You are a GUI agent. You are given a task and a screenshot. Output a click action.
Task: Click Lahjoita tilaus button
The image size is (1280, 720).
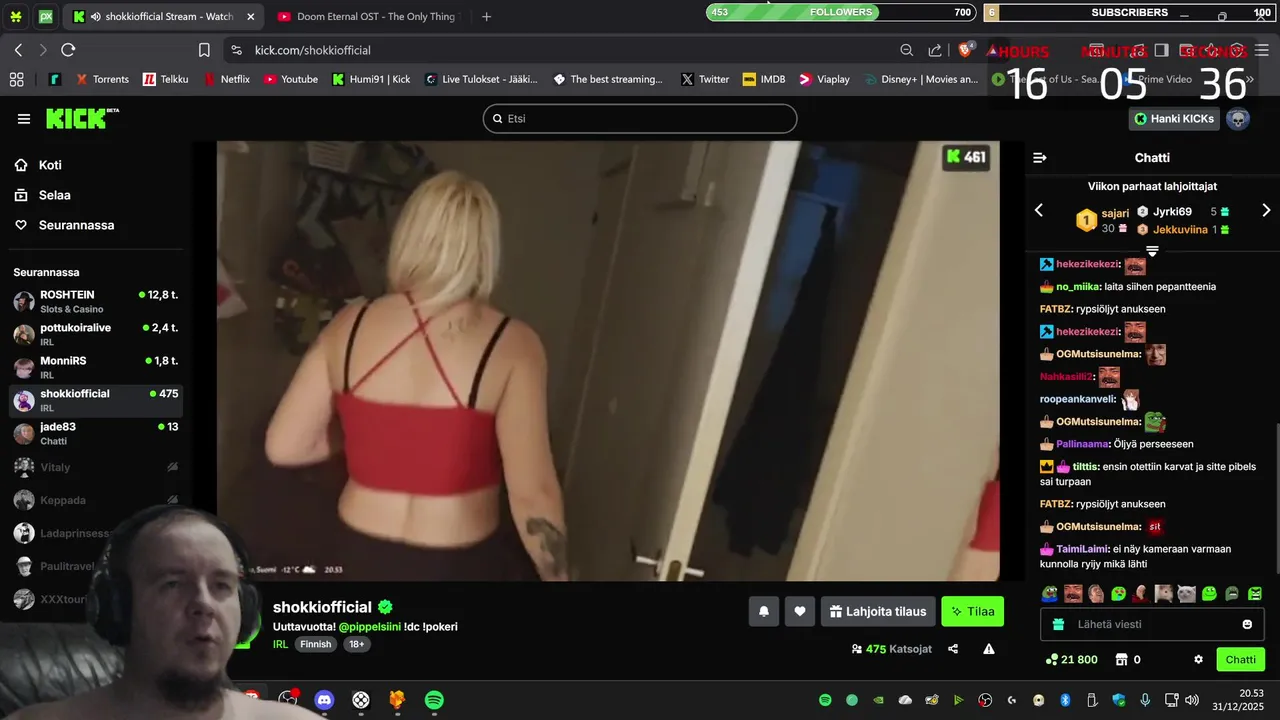tap(878, 611)
